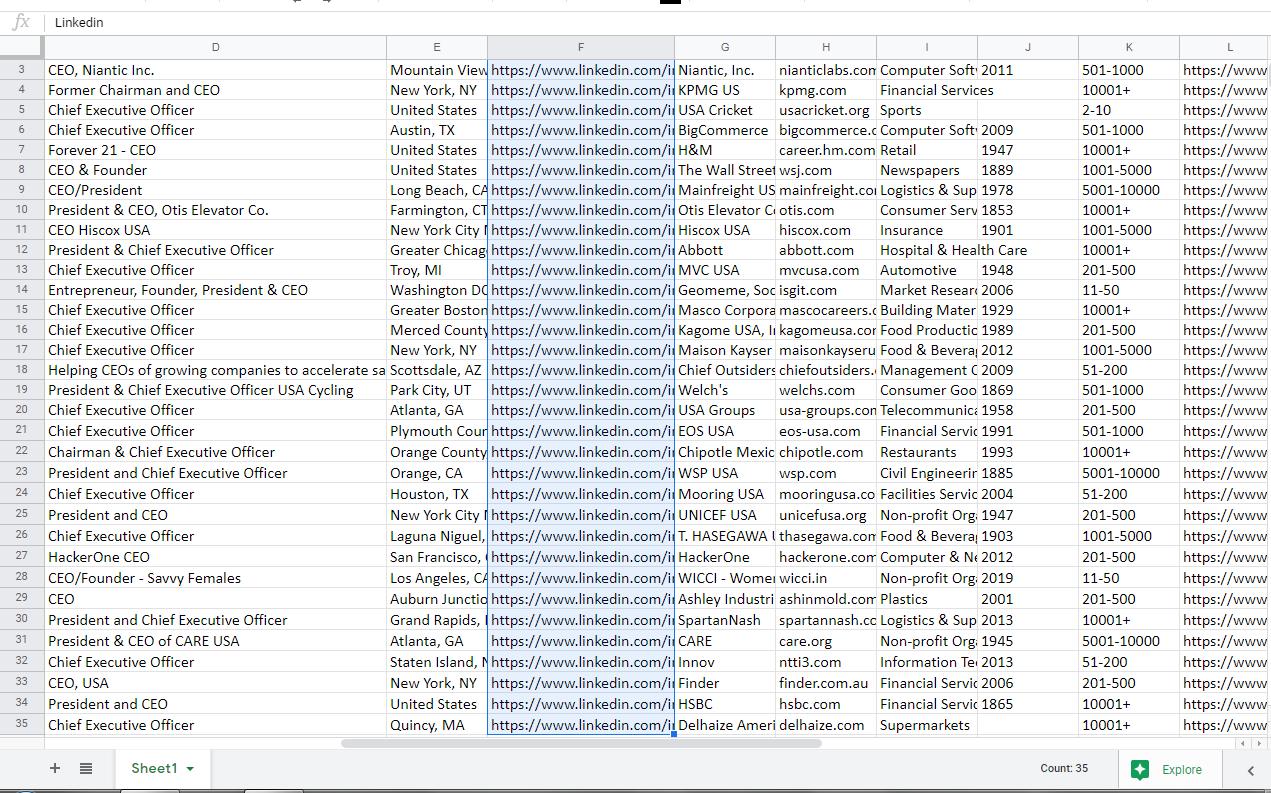Show side panel with the chevron arrow

pyautogui.click(x=1250, y=770)
